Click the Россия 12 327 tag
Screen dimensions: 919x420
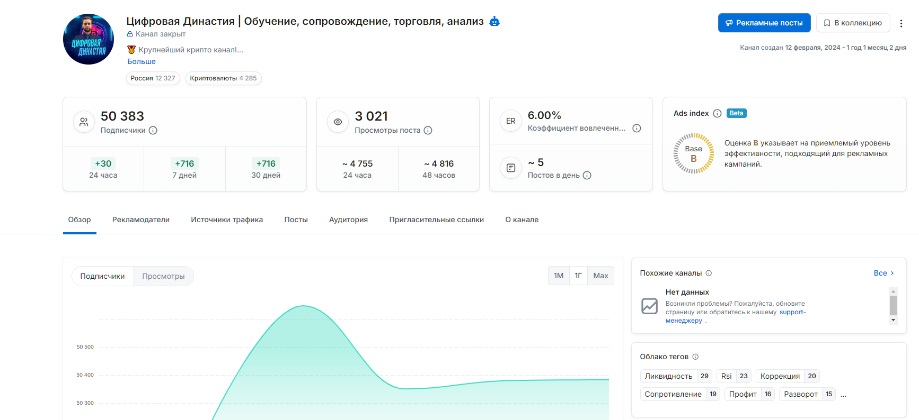click(x=152, y=78)
